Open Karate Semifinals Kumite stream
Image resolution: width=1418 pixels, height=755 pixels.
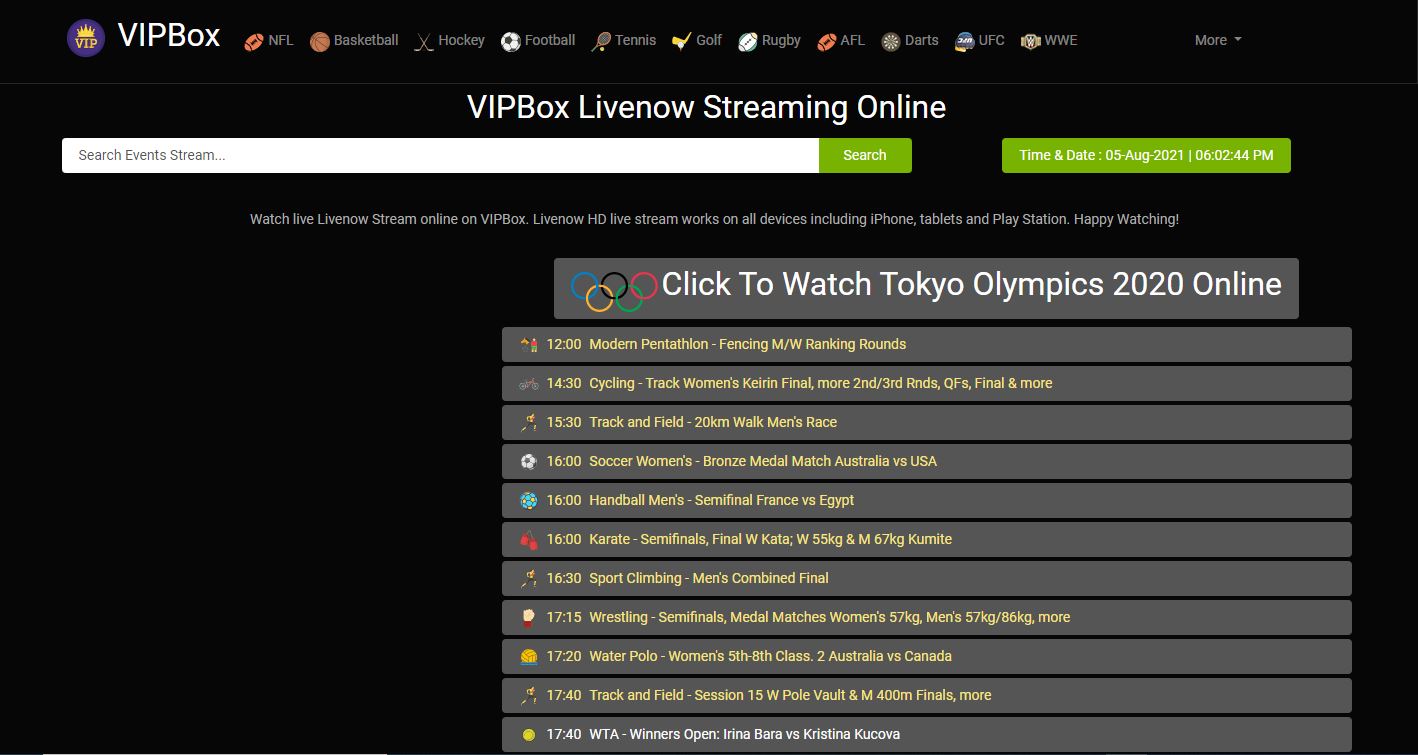(926, 539)
